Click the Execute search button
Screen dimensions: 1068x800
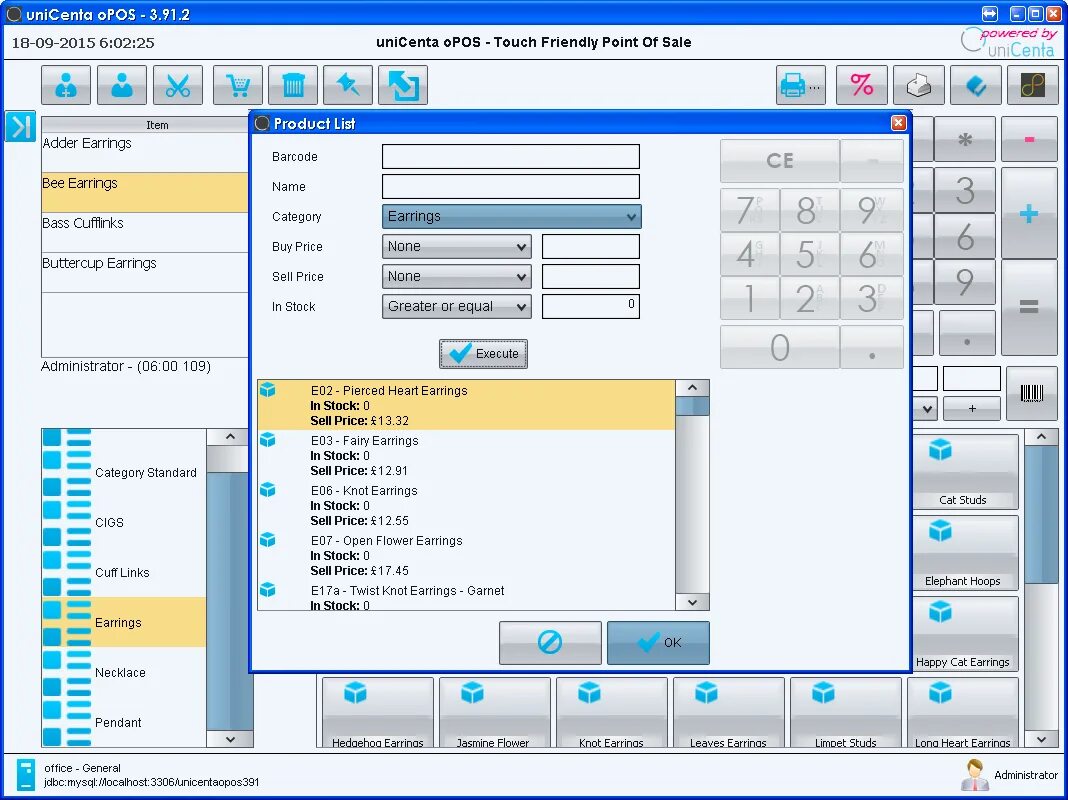pyautogui.click(x=484, y=353)
